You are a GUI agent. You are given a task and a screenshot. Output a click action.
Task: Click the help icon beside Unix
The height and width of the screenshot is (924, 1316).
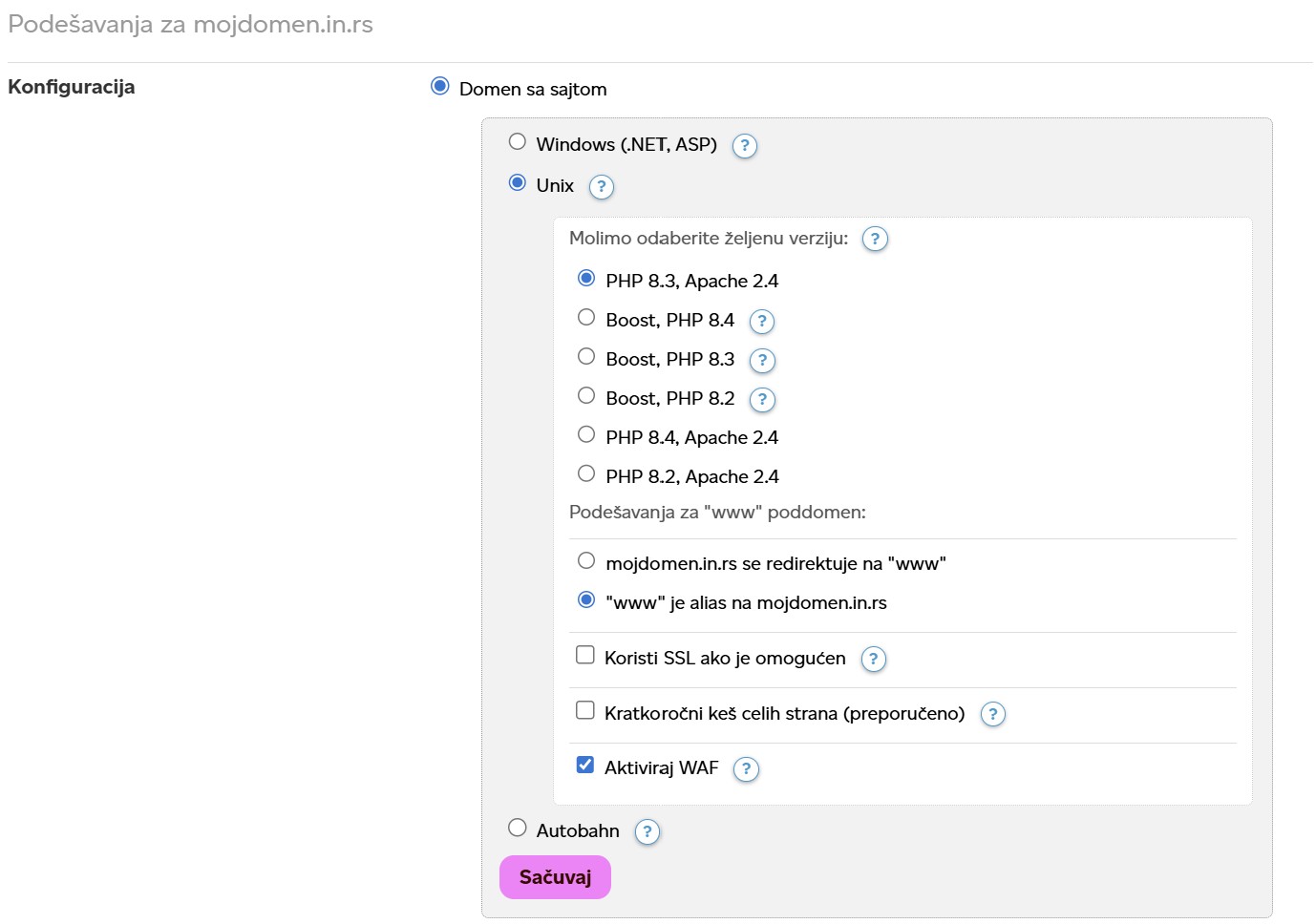click(x=601, y=187)
